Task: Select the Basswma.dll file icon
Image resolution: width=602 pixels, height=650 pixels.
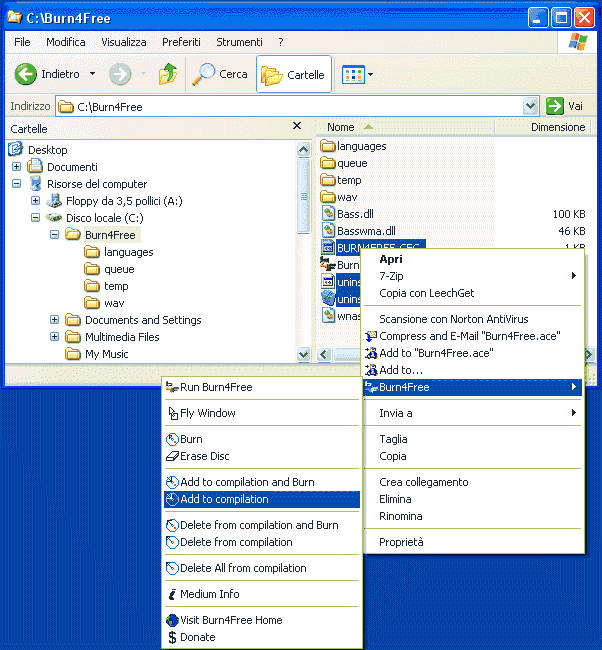Action: point(328,230)
